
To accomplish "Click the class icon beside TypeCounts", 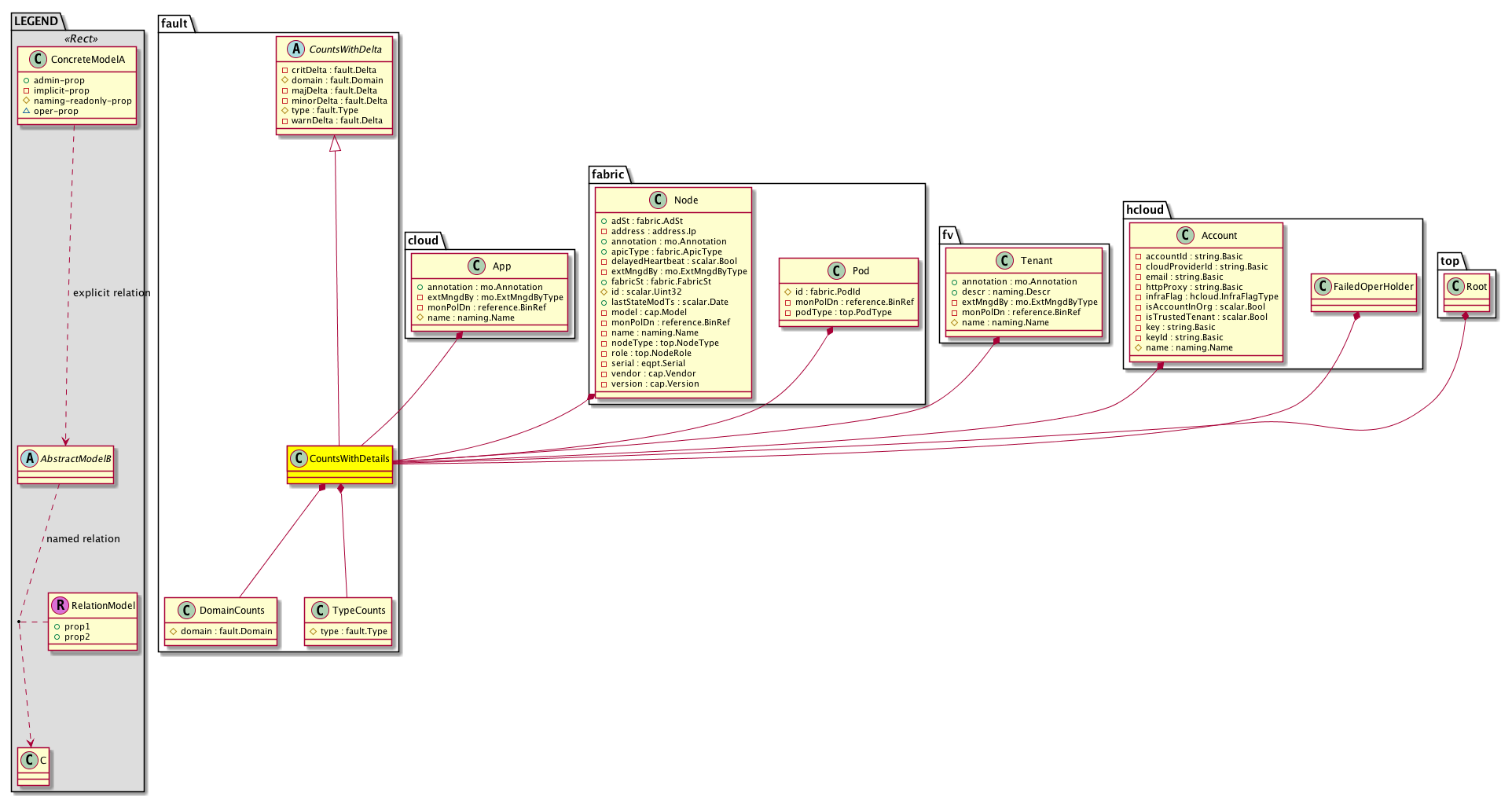I will [x=321, y=610].
